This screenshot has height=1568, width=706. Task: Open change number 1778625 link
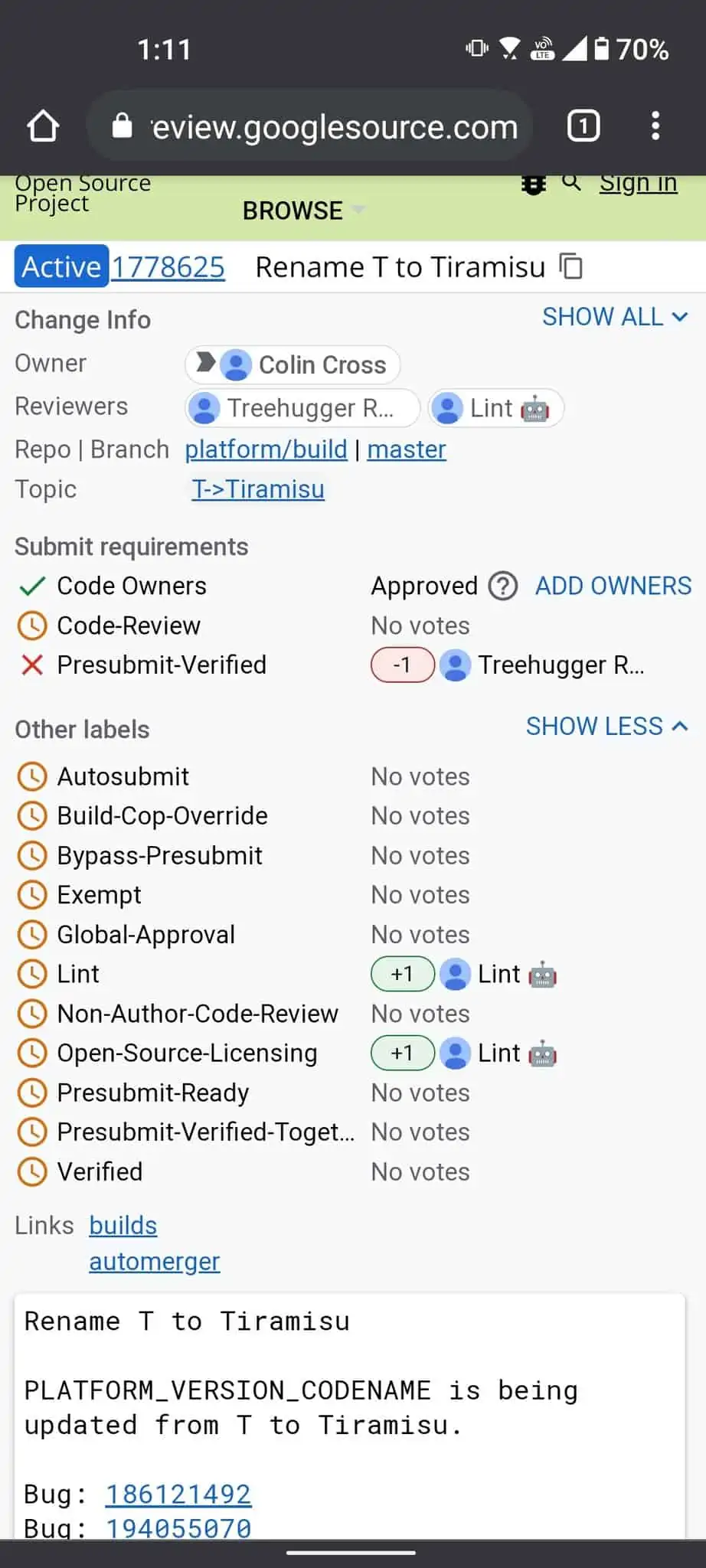tap(168, 267)
